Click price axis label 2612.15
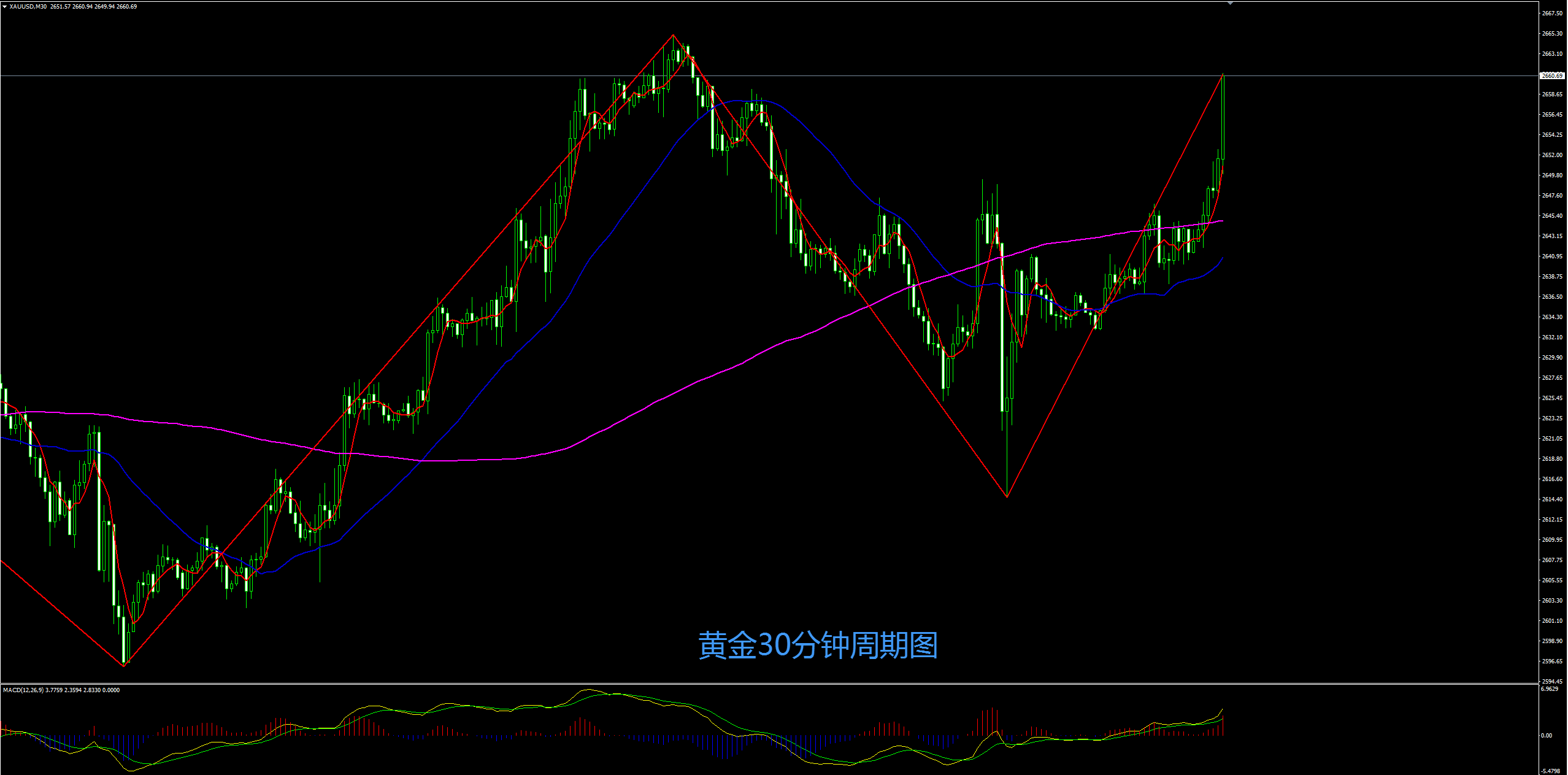1568x775 pixels. (1552, 520)
